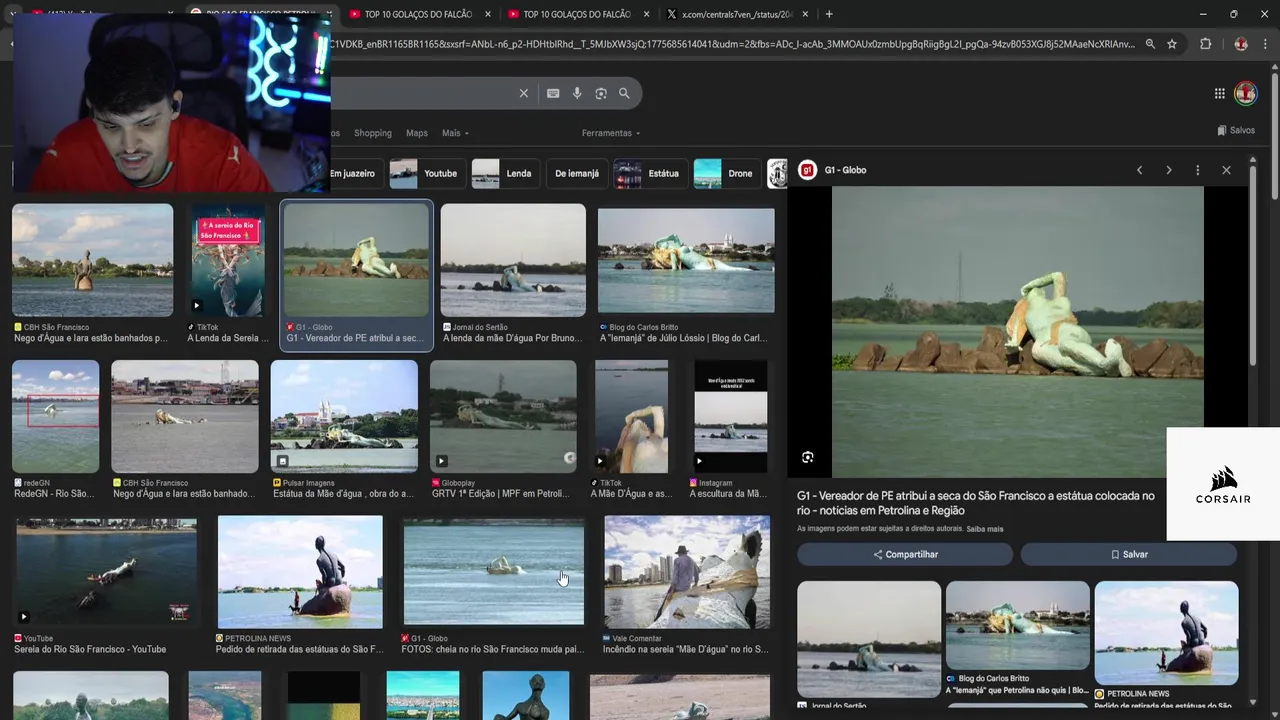Screen dimensions: 1280x720
Task: Search inside image with Lens icon on preview
Action: point(808,457)
